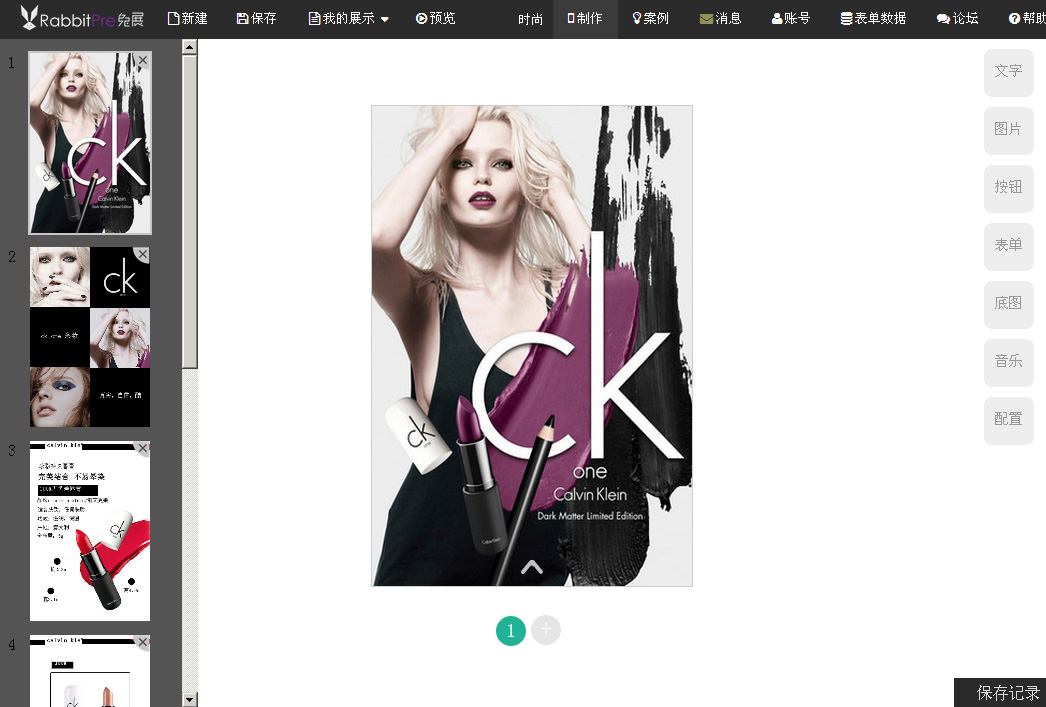This screenshot has width=1046, height=707.
Task: Add background music via 音乐
Action: pyautogui.click(x=1008, y=362)
